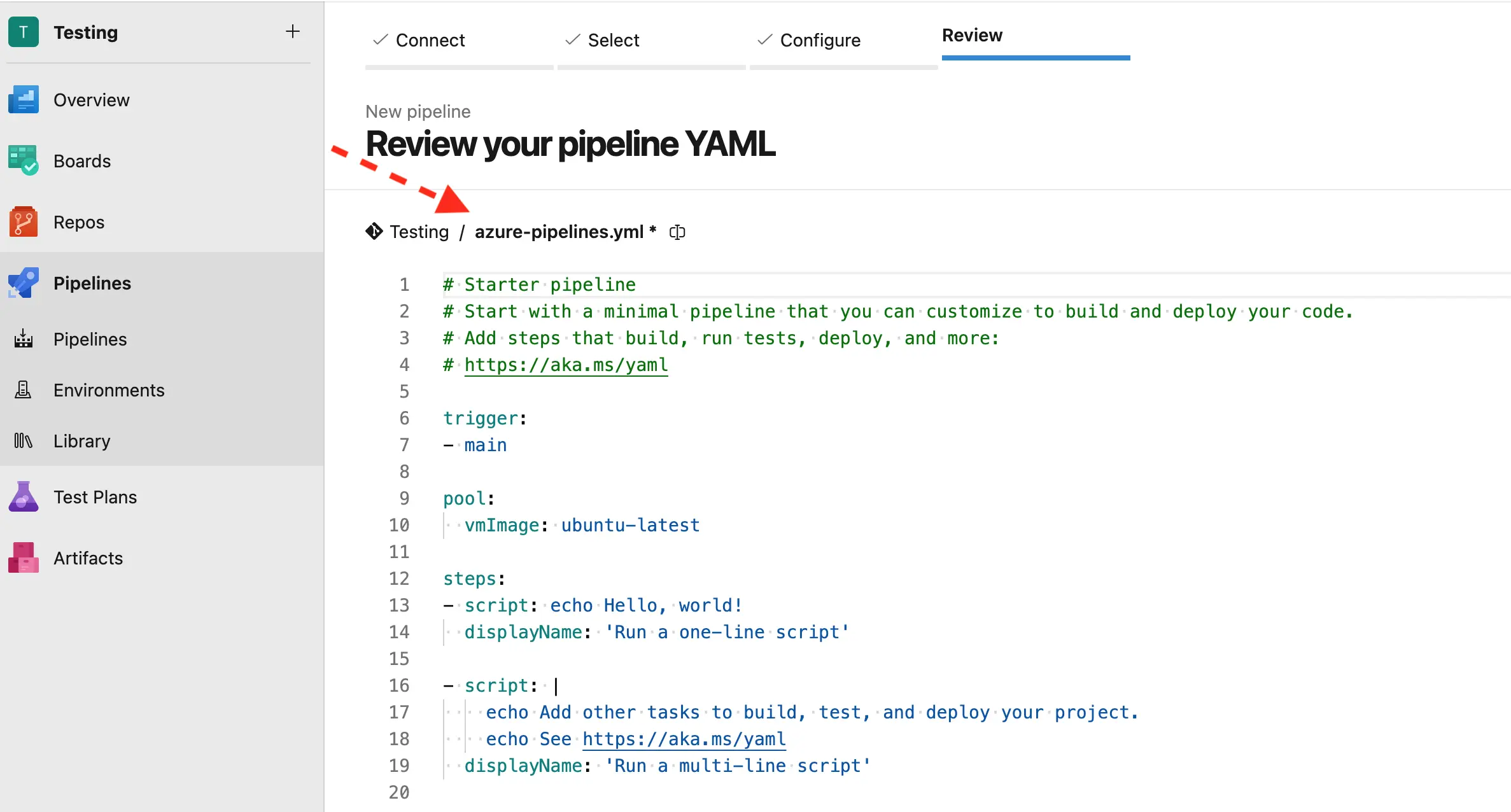1511x812 pixels.
Task: Open Artifacts in the sidebar
Action: [88, 558]
